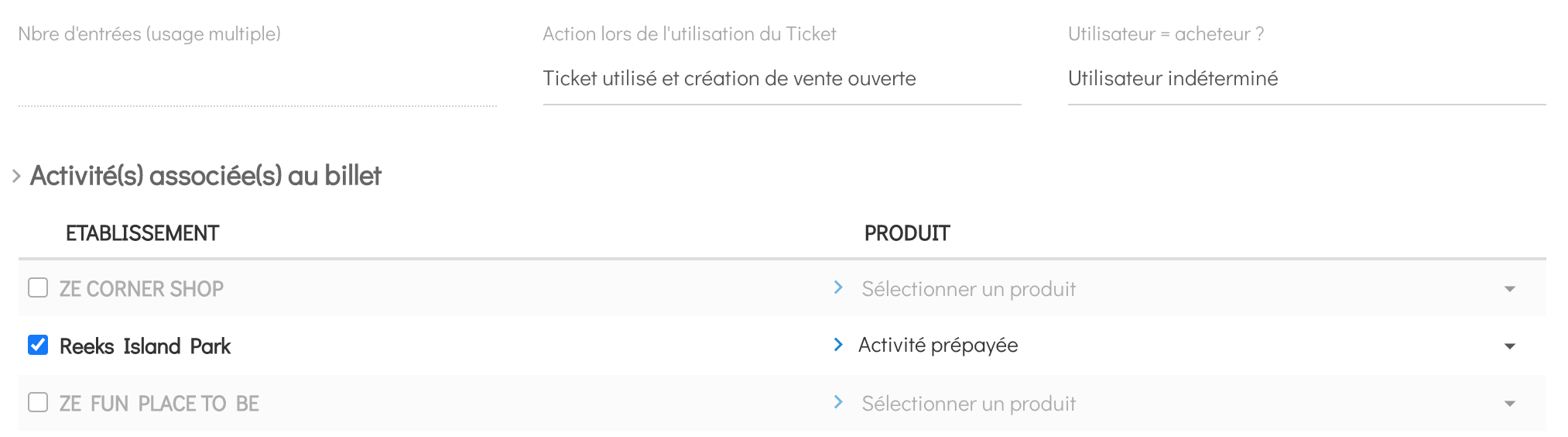Click Sélectionner un produit for ZE CORNER SHOP

969,289
